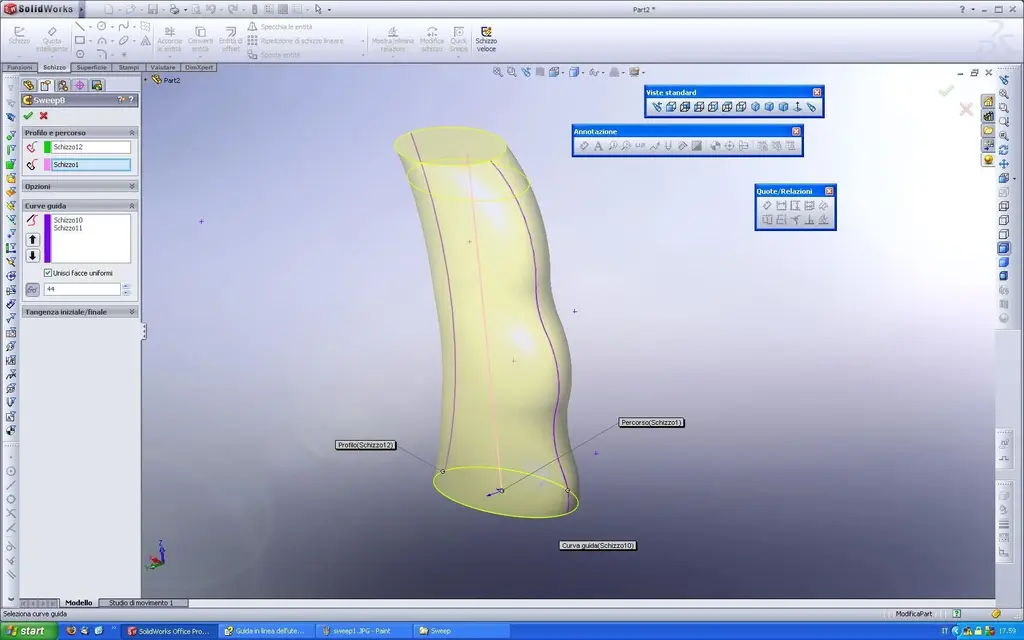1024x640 pixels.
Task: Cancel the sweep with the red X
Action: click(43, 115)
